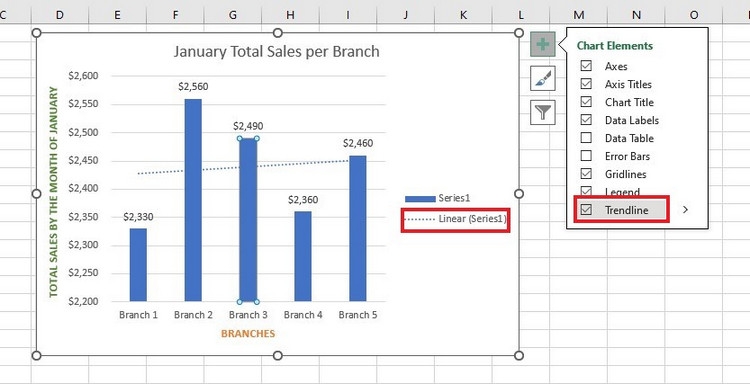Select the BRANCHES horizontal axis title
The width and height of the screenshot is (750, 384).
point(248,334)
